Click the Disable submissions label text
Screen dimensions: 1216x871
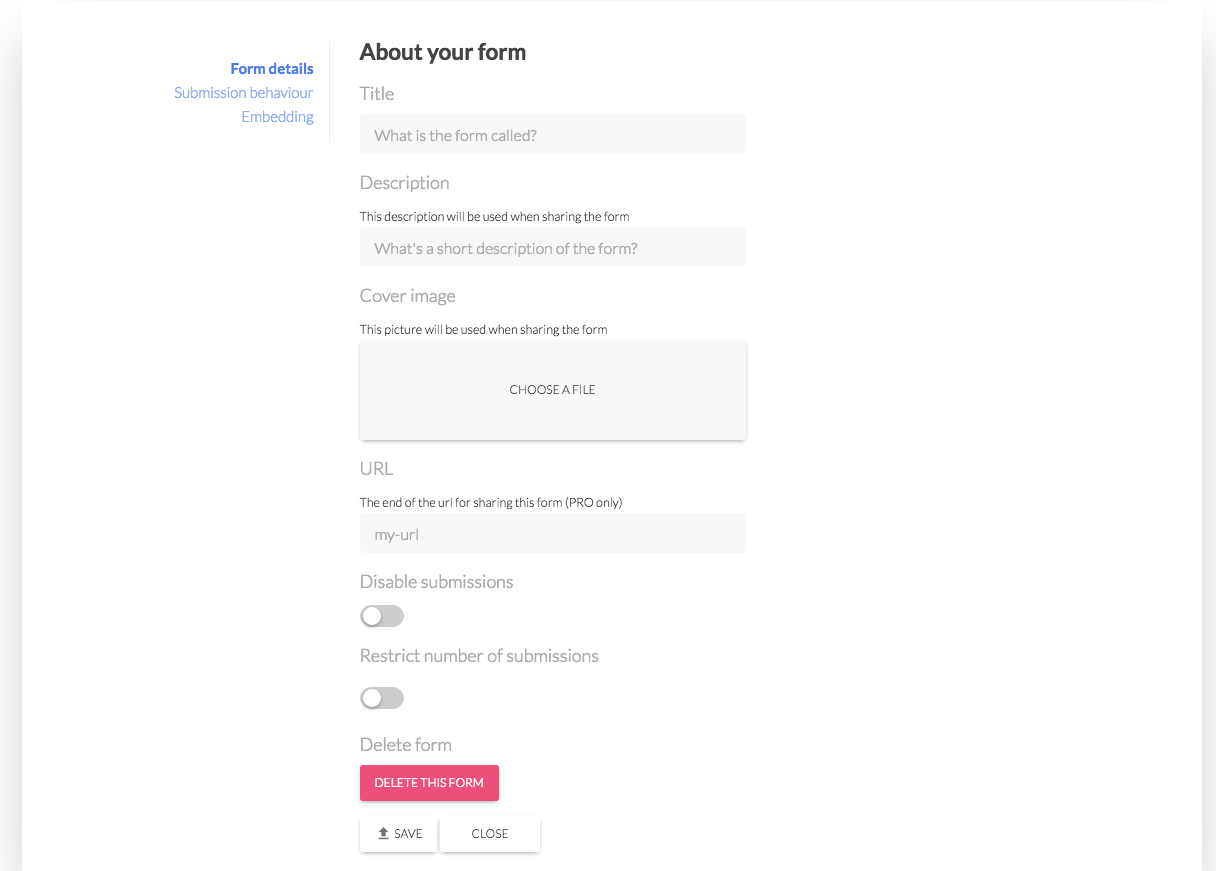pyautogui.click(x=436, y=582)
